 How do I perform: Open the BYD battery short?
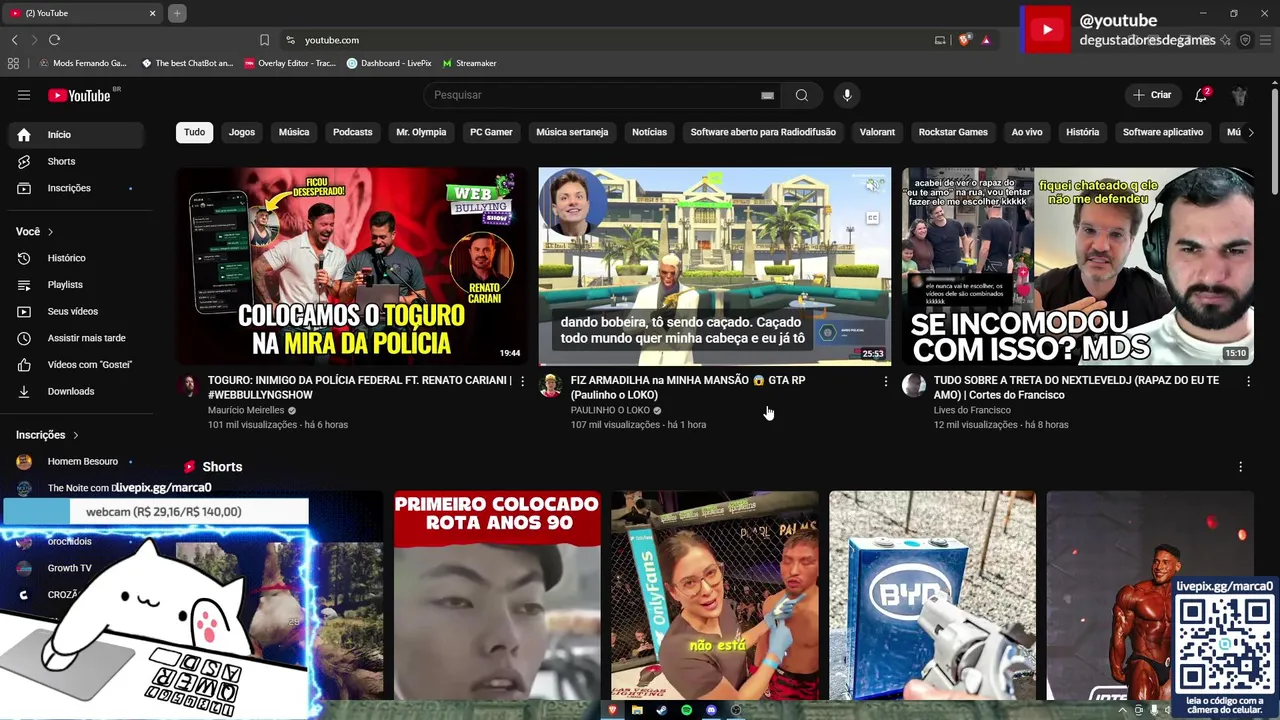click(x=932, y=595)
